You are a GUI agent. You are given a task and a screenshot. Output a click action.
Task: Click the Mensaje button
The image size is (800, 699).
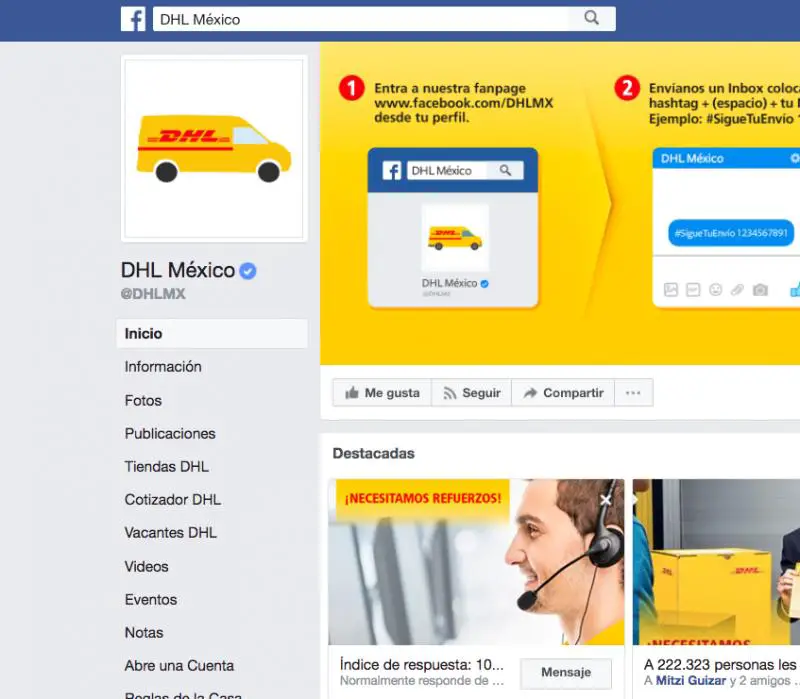tap(566, 672)
